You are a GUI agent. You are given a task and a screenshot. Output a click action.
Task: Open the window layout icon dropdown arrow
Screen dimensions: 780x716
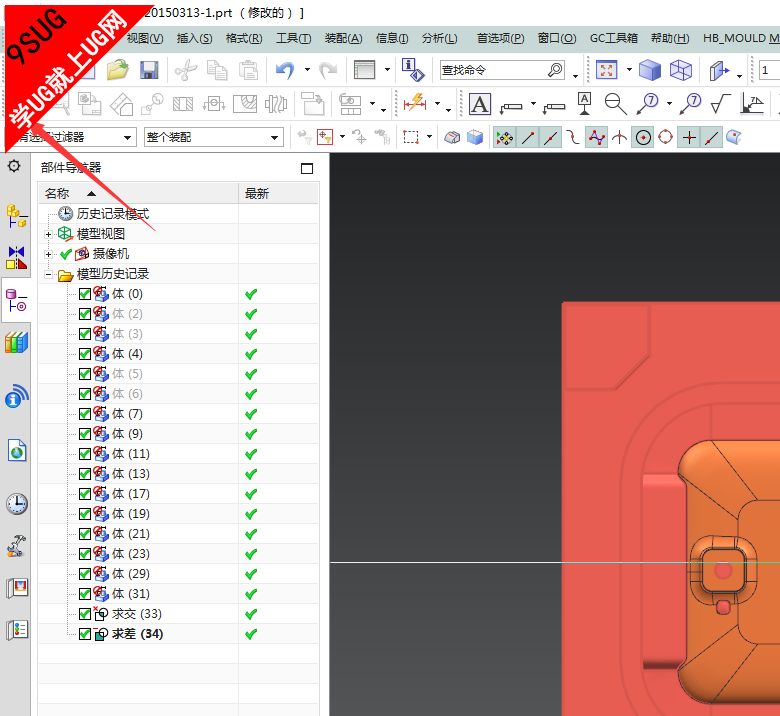pyautogui.click(x=387, y=70)
